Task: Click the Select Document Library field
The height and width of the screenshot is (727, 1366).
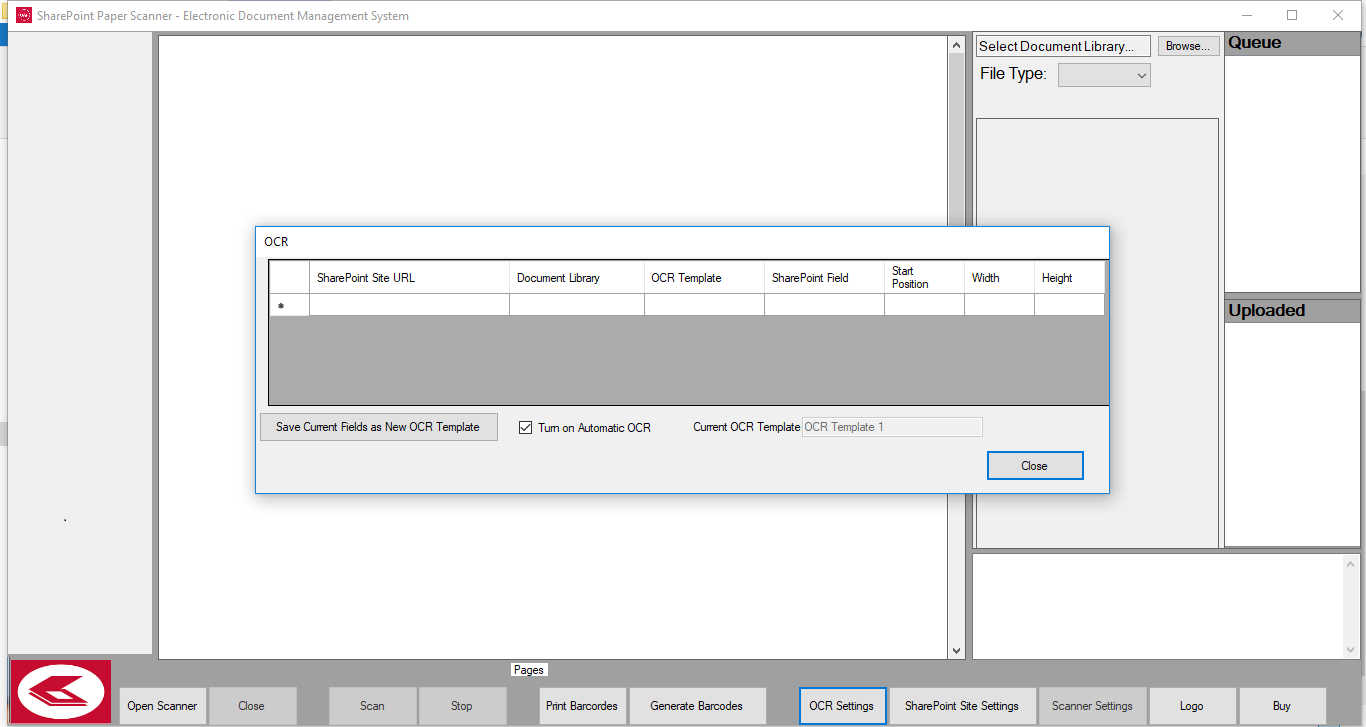Action: pyautogui.click(x=1063, y=46)
